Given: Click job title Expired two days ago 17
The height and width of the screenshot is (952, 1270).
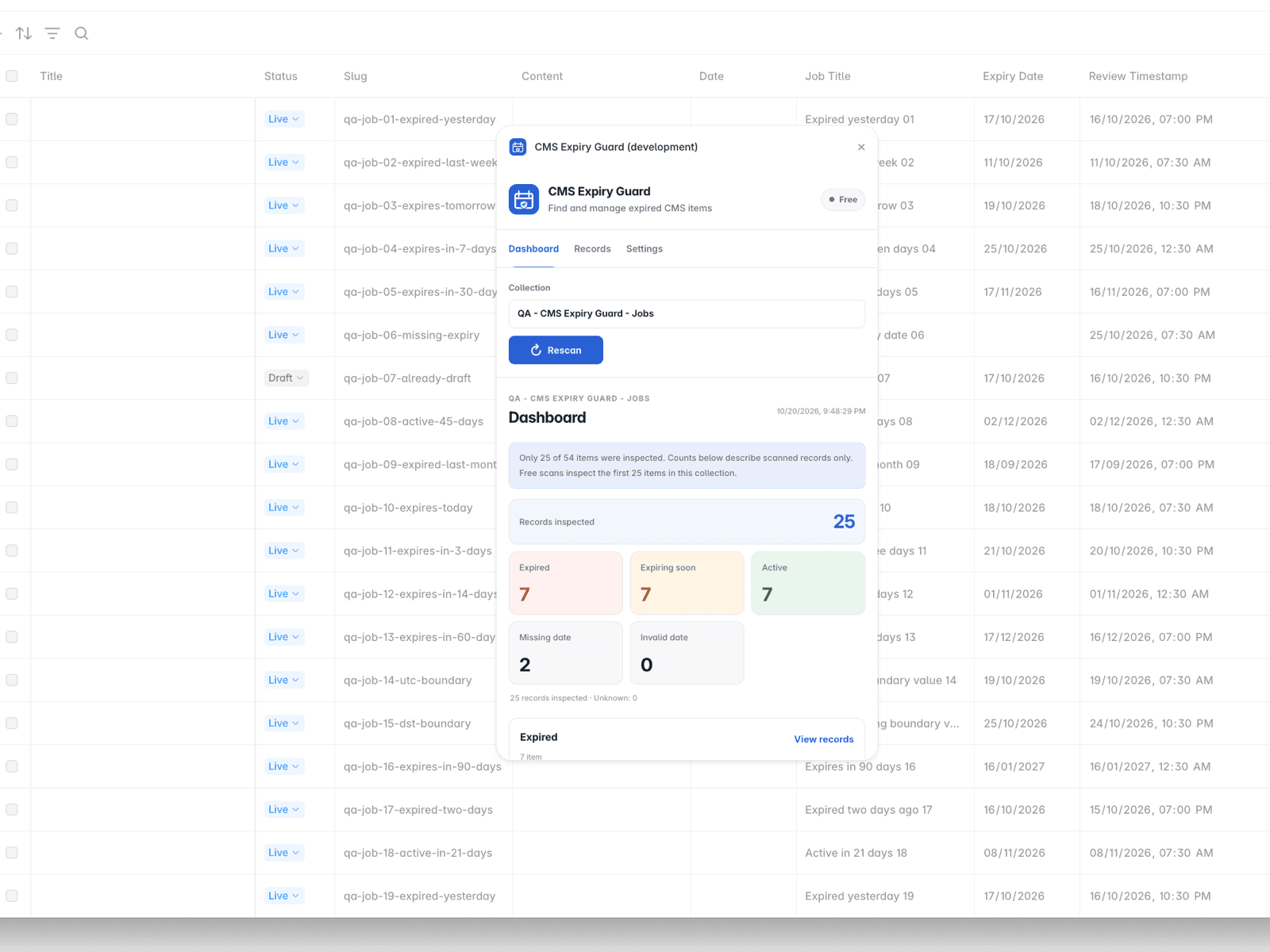Looking at the screenshot, I should pos(868,810).
